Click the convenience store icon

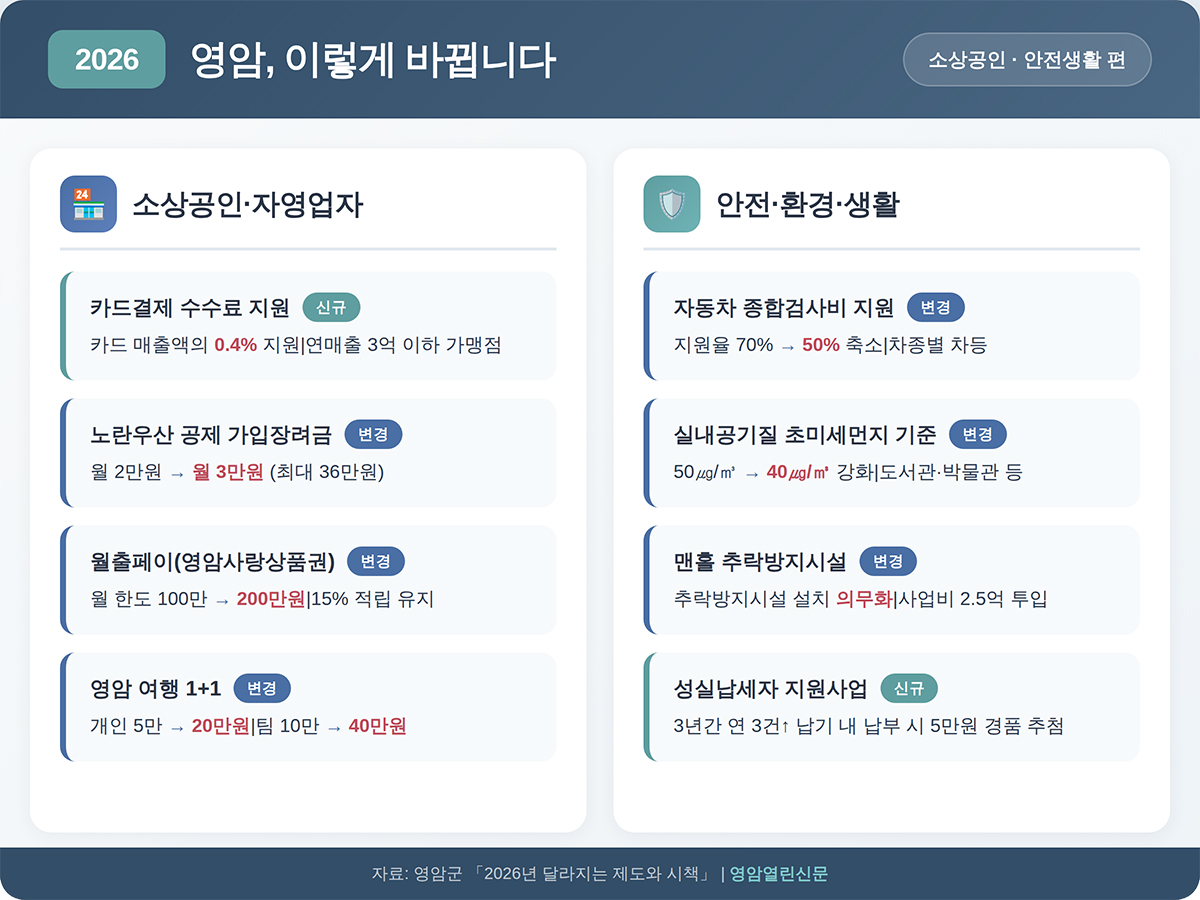pyautogui.click(x=88, y=204)
